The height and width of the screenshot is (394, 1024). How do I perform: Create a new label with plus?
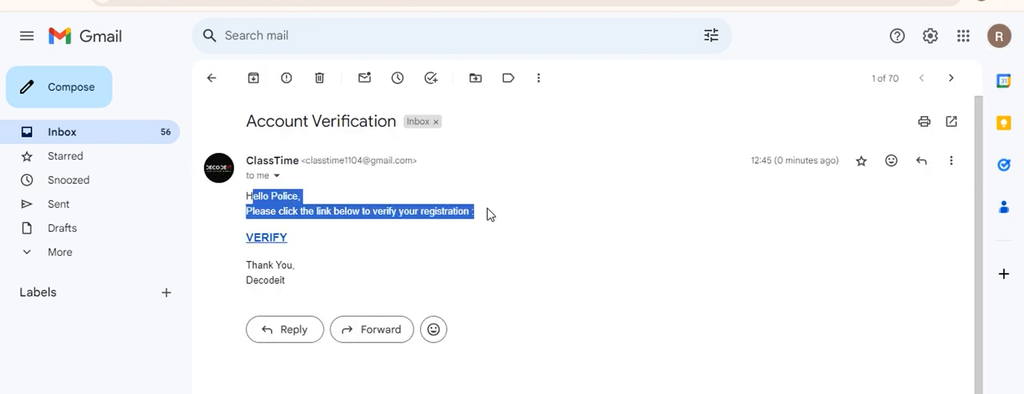pyautogui.click(x=166, y=293)
